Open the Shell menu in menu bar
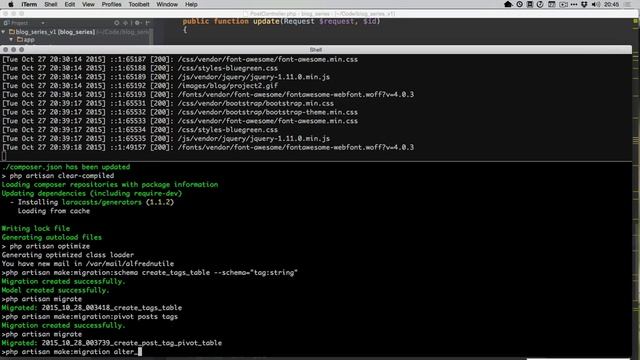Viewport: 640px width, 360px height. pos(51,4)
